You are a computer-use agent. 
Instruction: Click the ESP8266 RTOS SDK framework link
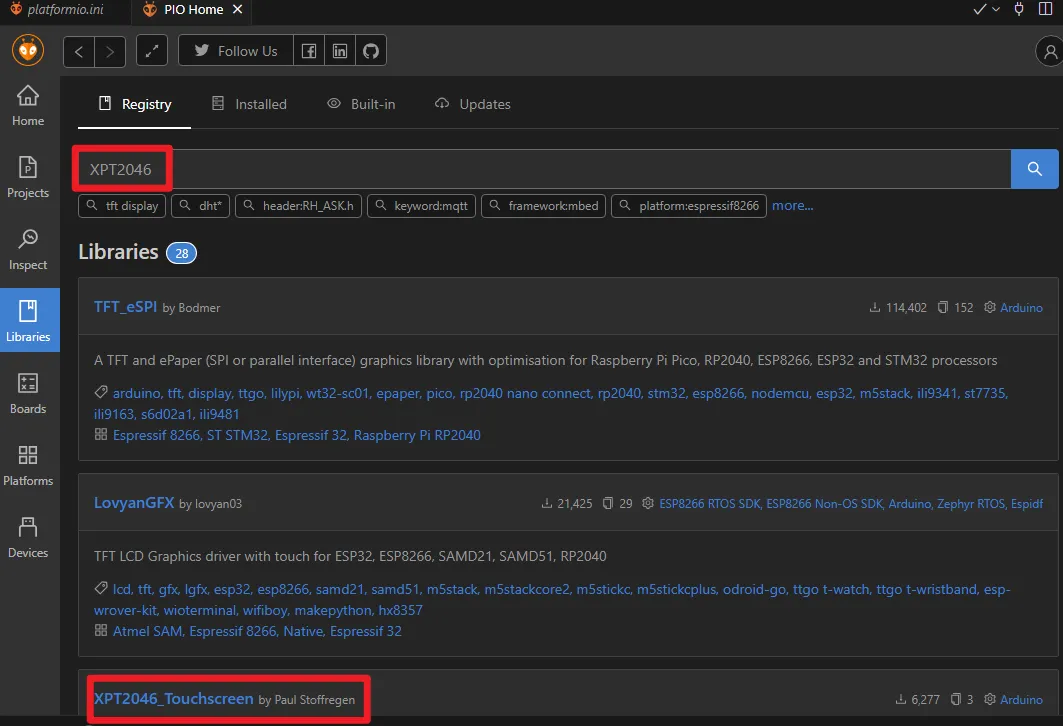tap(710, 504)
